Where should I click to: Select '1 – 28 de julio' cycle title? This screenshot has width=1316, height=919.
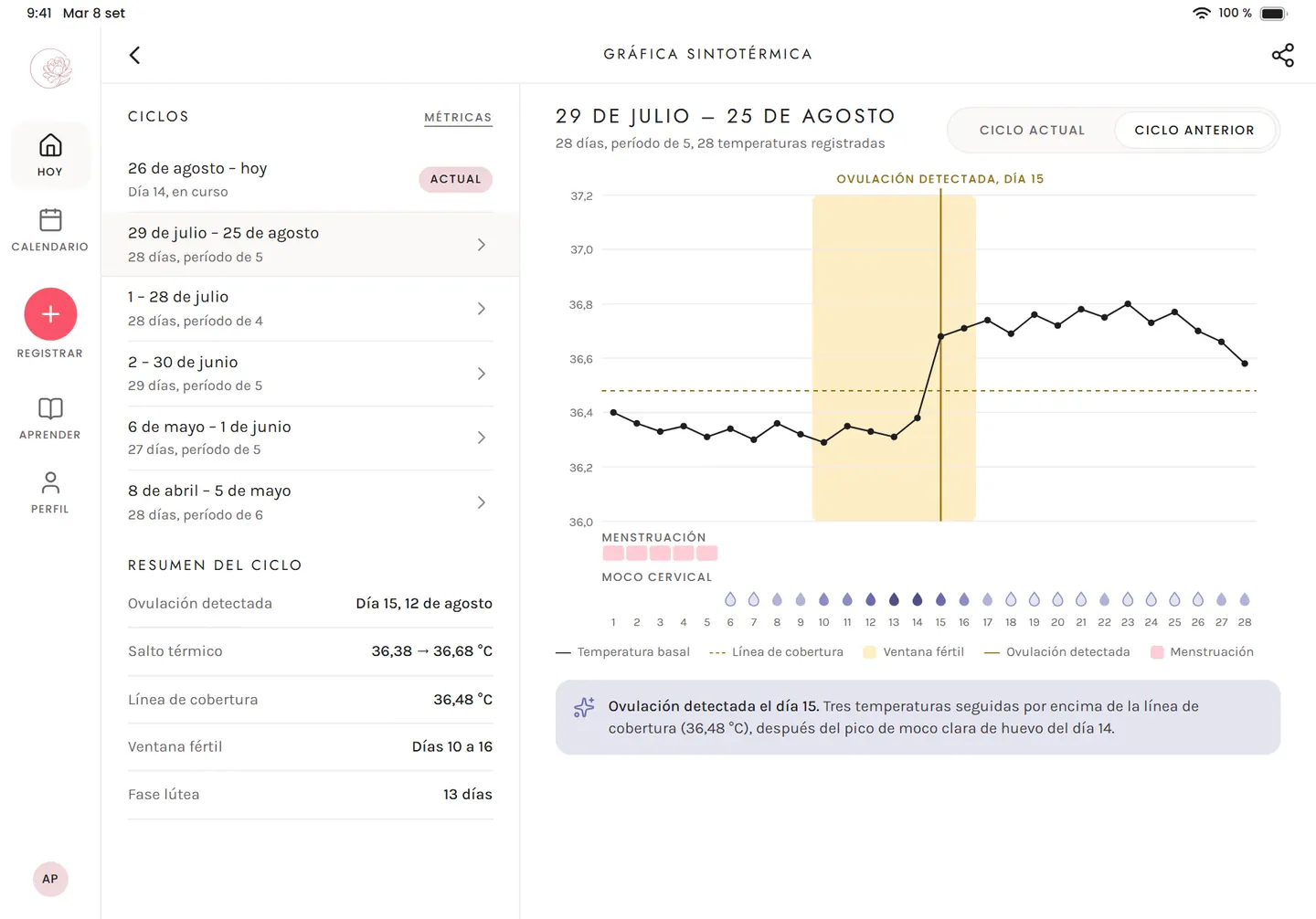tap(178, 297)
